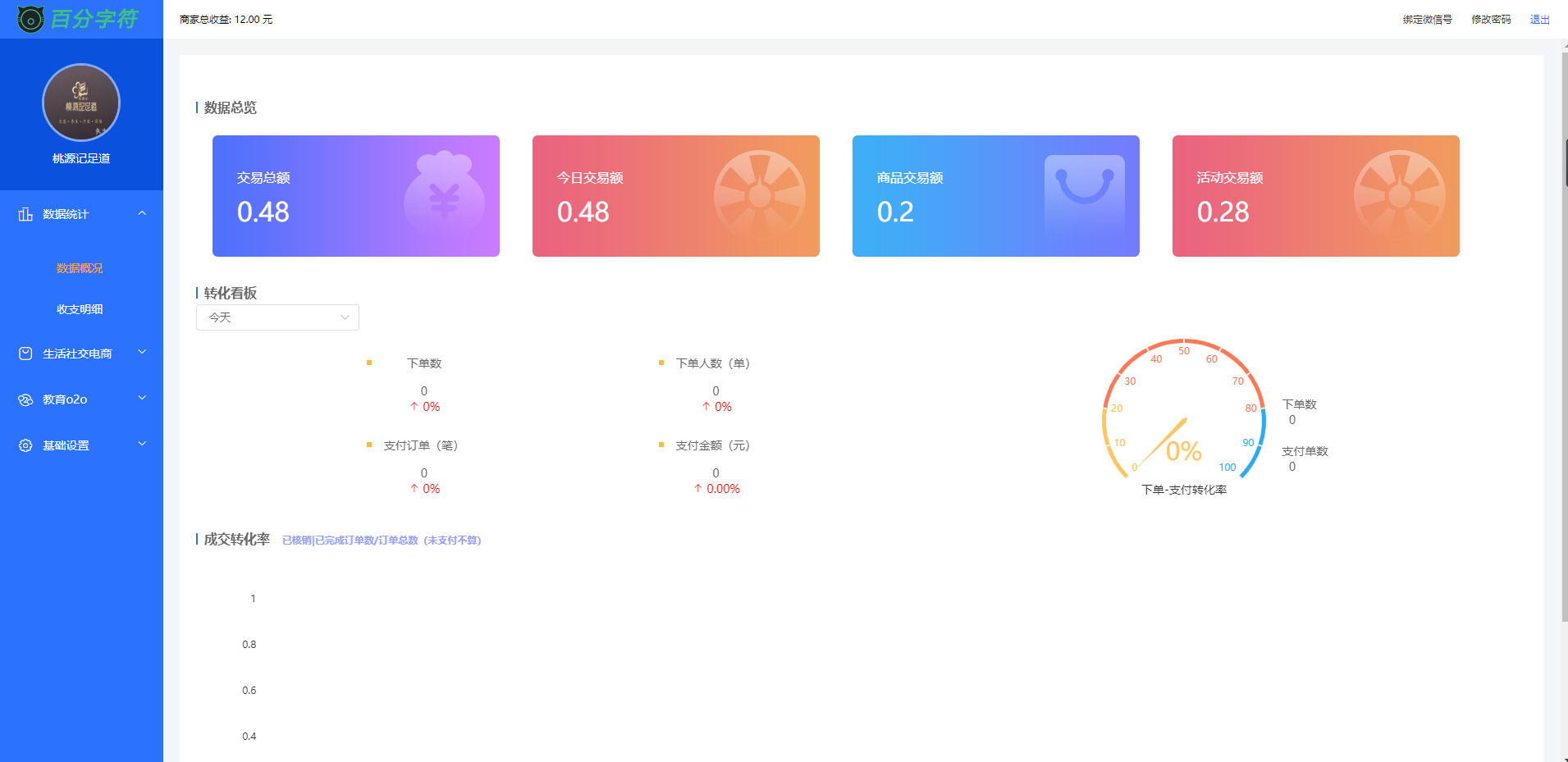Open the 今天 date range dropdown
Image resolution: width=1568 pixels, height=762 pixels.
[x=277, y=317]
